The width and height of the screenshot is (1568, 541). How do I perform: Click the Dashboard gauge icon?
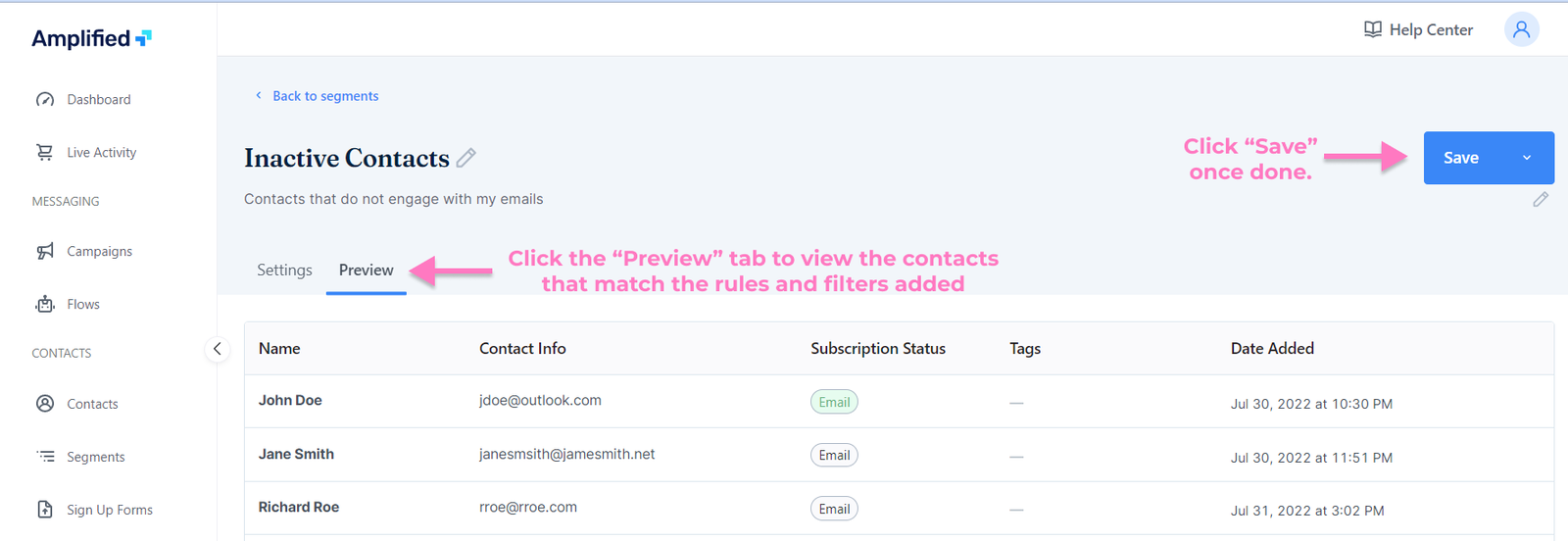(45, 99)
